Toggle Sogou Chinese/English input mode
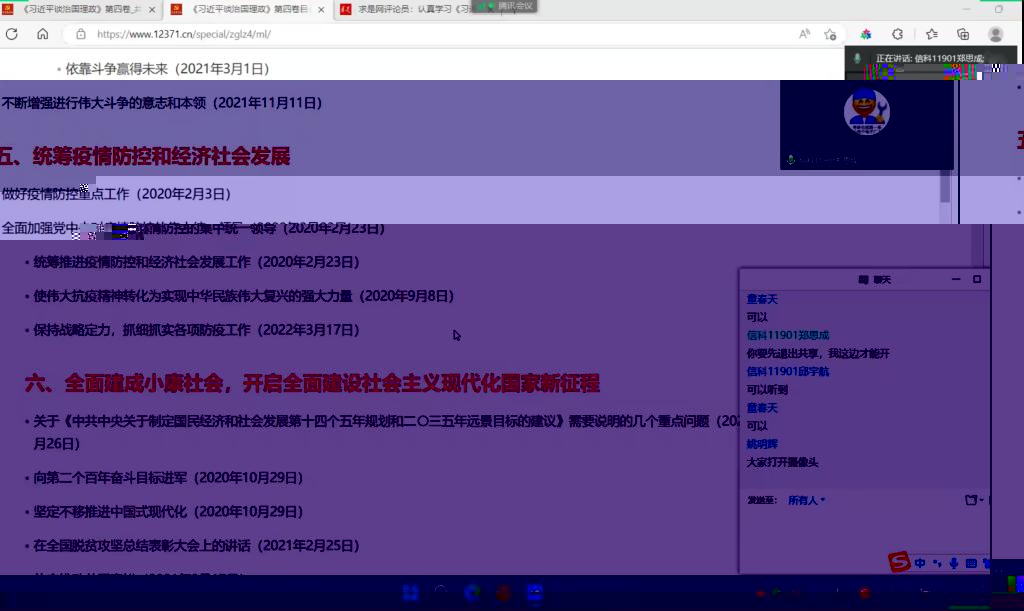The image size is (1024, 611). pyautogui.click(x=919, y=564)
